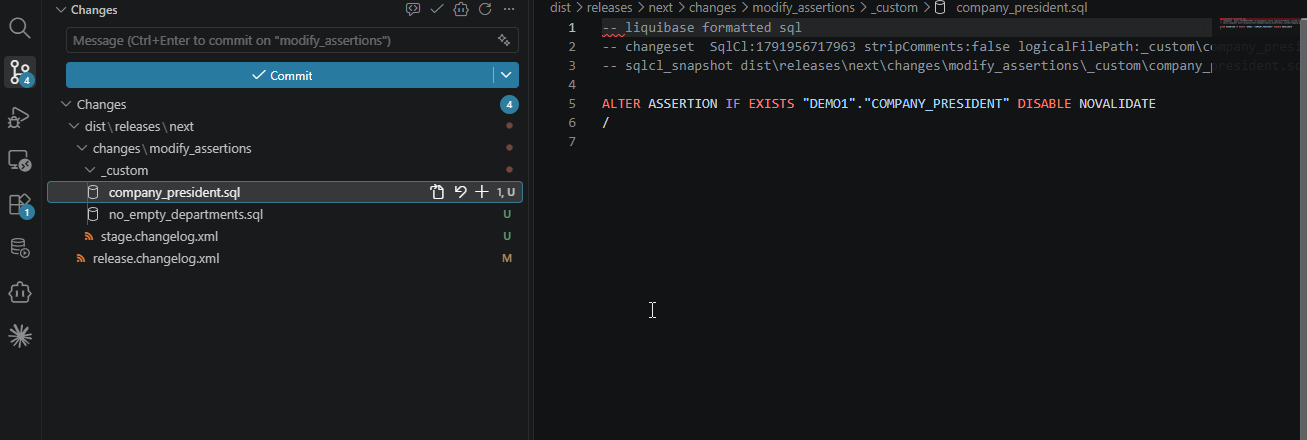Open the more actions ellipsis menu
This screenshot has height=440, width=1307.
pyautogui.click(x=509, y=9)
